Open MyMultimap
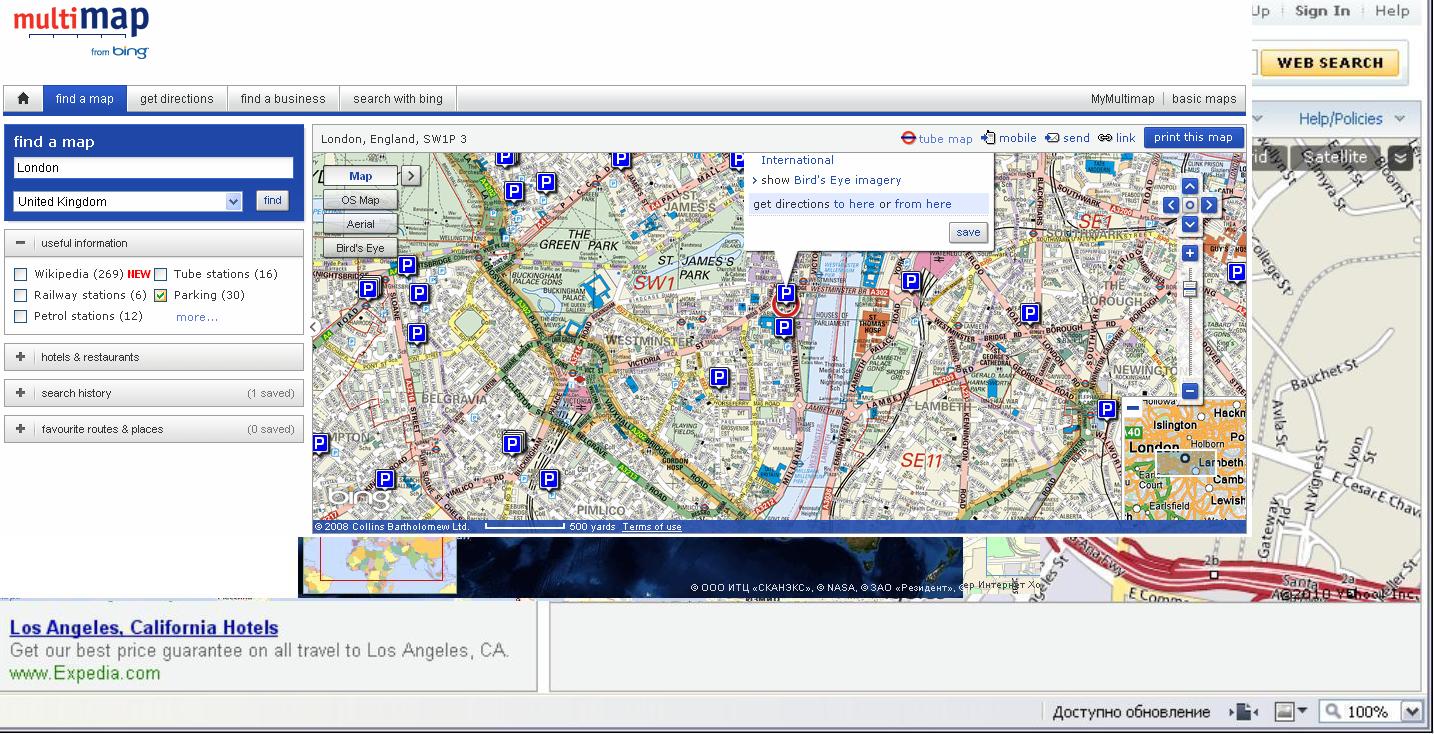 (1122, 99)
